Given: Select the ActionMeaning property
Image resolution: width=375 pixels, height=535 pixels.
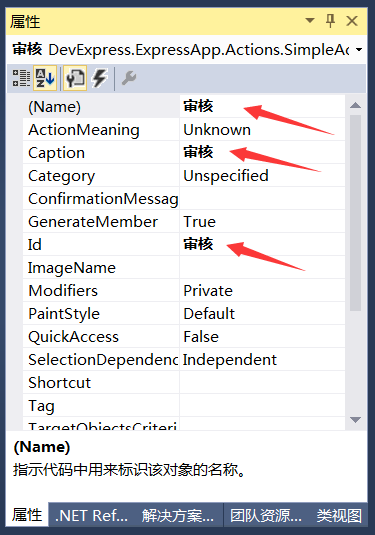Looking at the screenshot, I should 101,130.
